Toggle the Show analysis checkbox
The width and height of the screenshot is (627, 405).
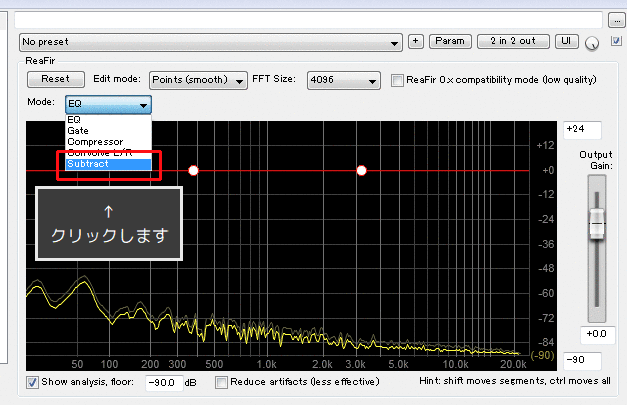33,382
